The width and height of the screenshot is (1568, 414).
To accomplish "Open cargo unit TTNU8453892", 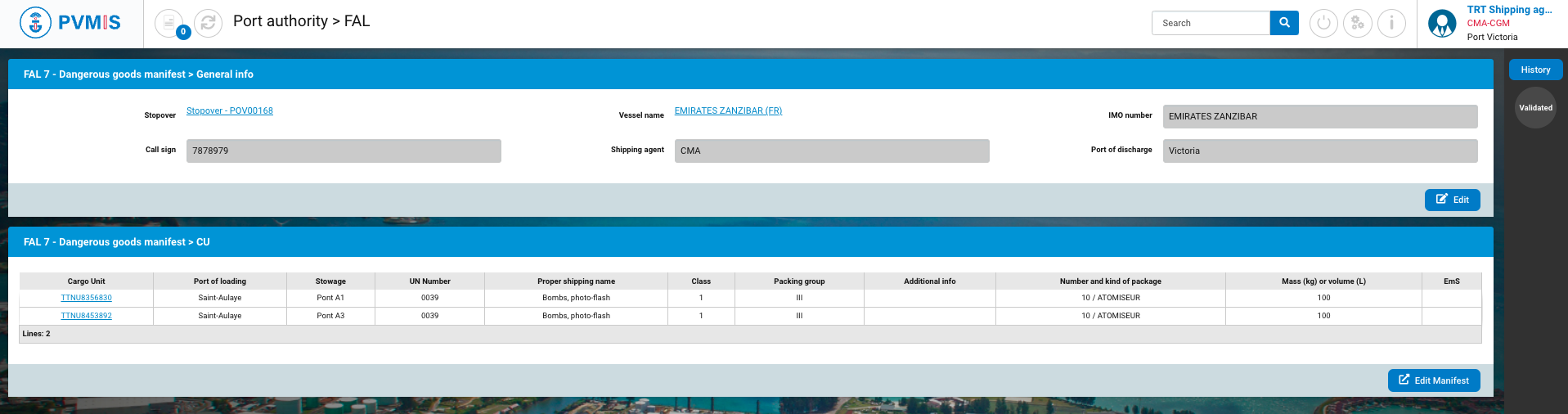I will tap(86, 316).
